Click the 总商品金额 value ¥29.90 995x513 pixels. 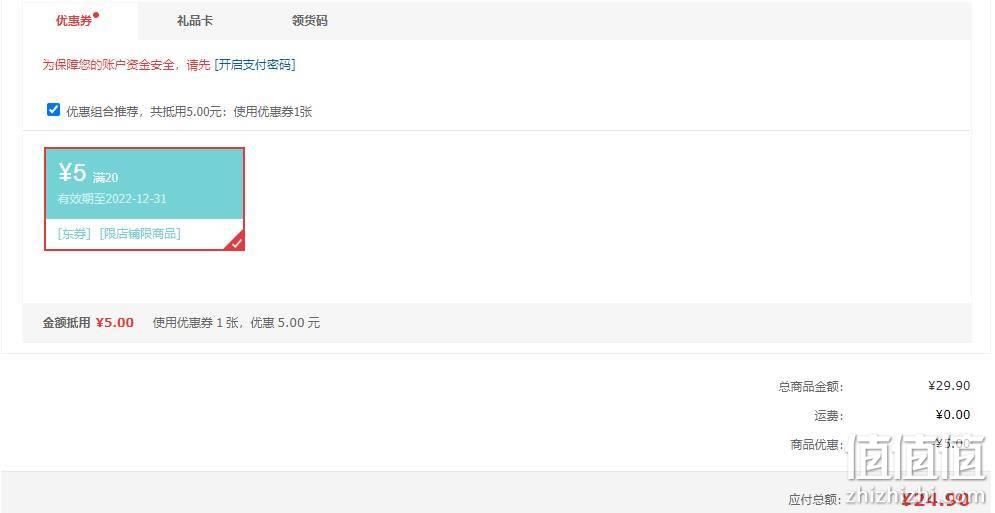pyautogui.click(x=949, y=385)
